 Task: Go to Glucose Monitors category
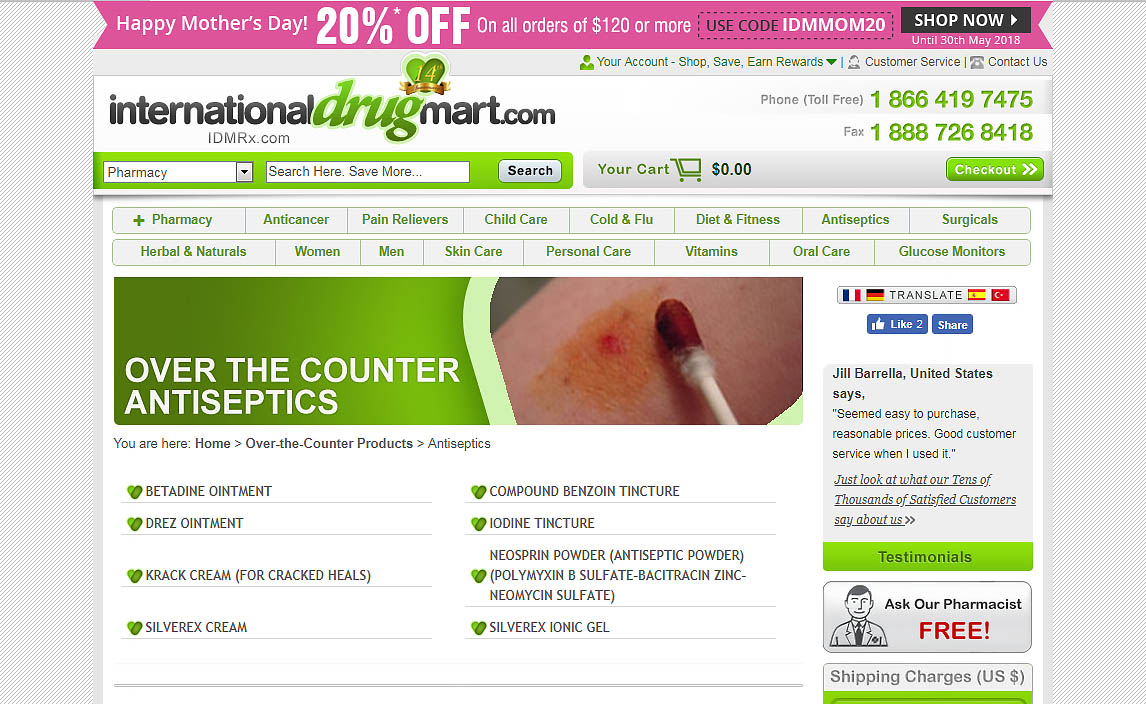coord(952,251)
